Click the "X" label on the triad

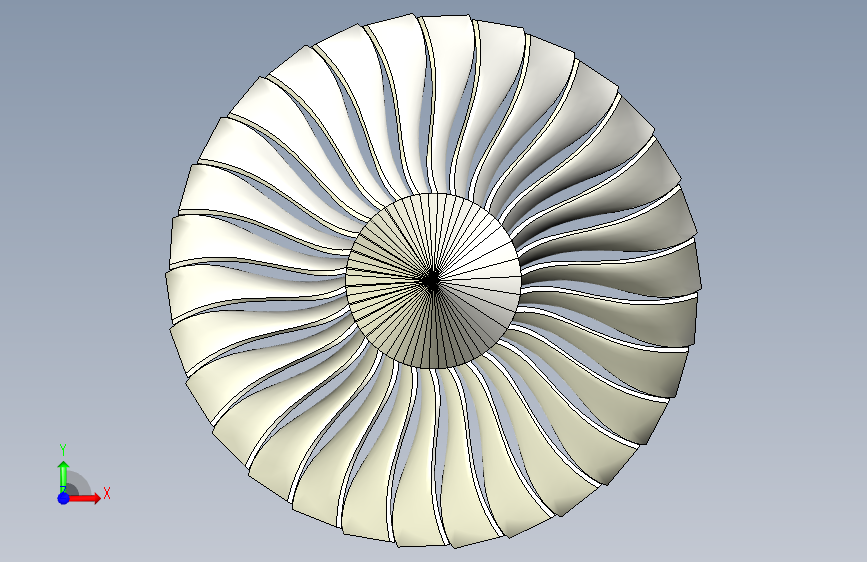tap(107, 493)
